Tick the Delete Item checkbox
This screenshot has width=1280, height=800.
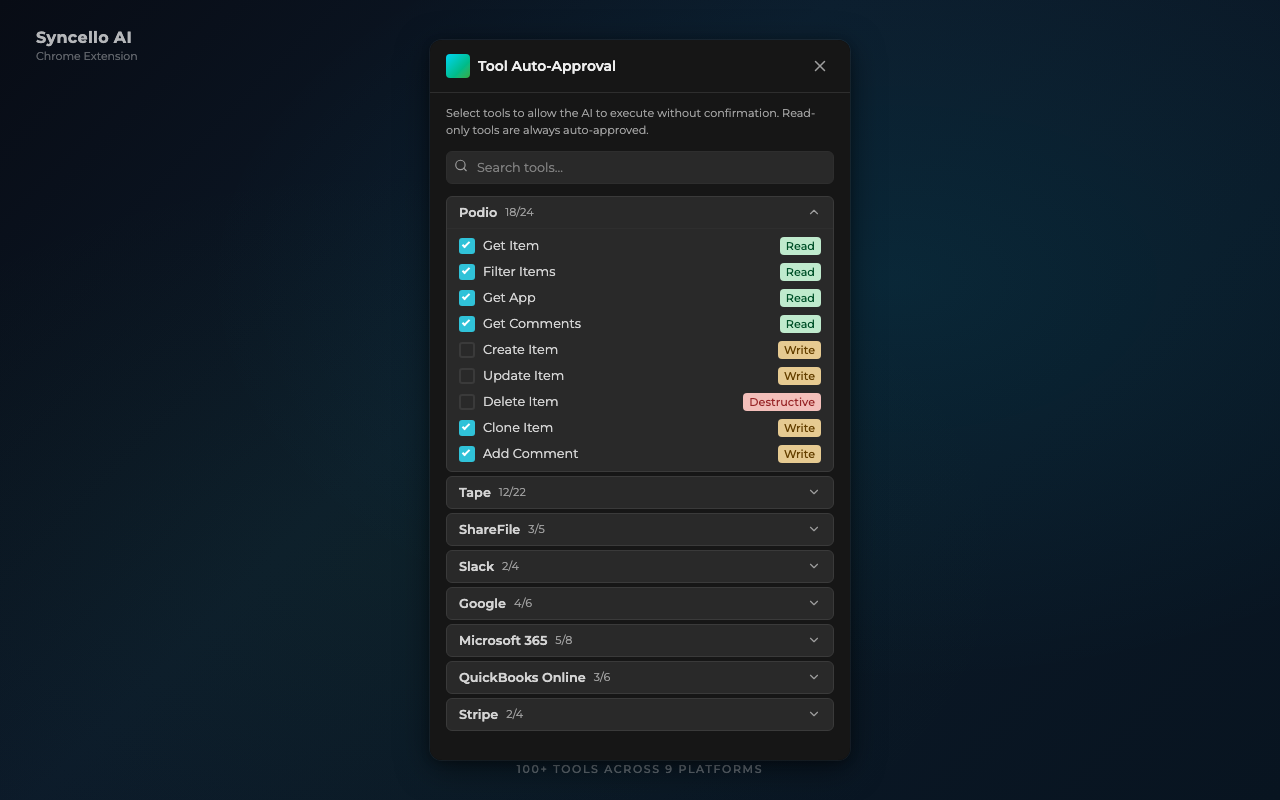click(x=467, y=402)
